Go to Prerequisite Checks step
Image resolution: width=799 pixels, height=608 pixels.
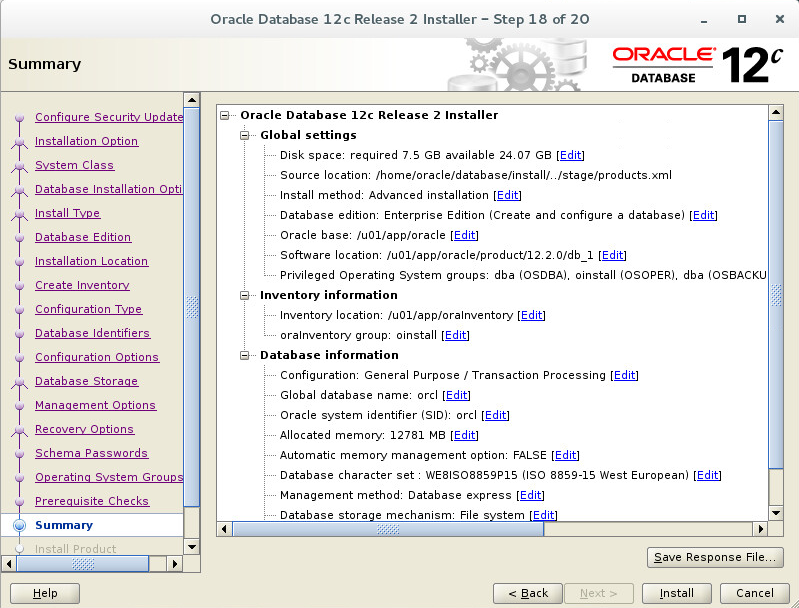tap(92, 501)
